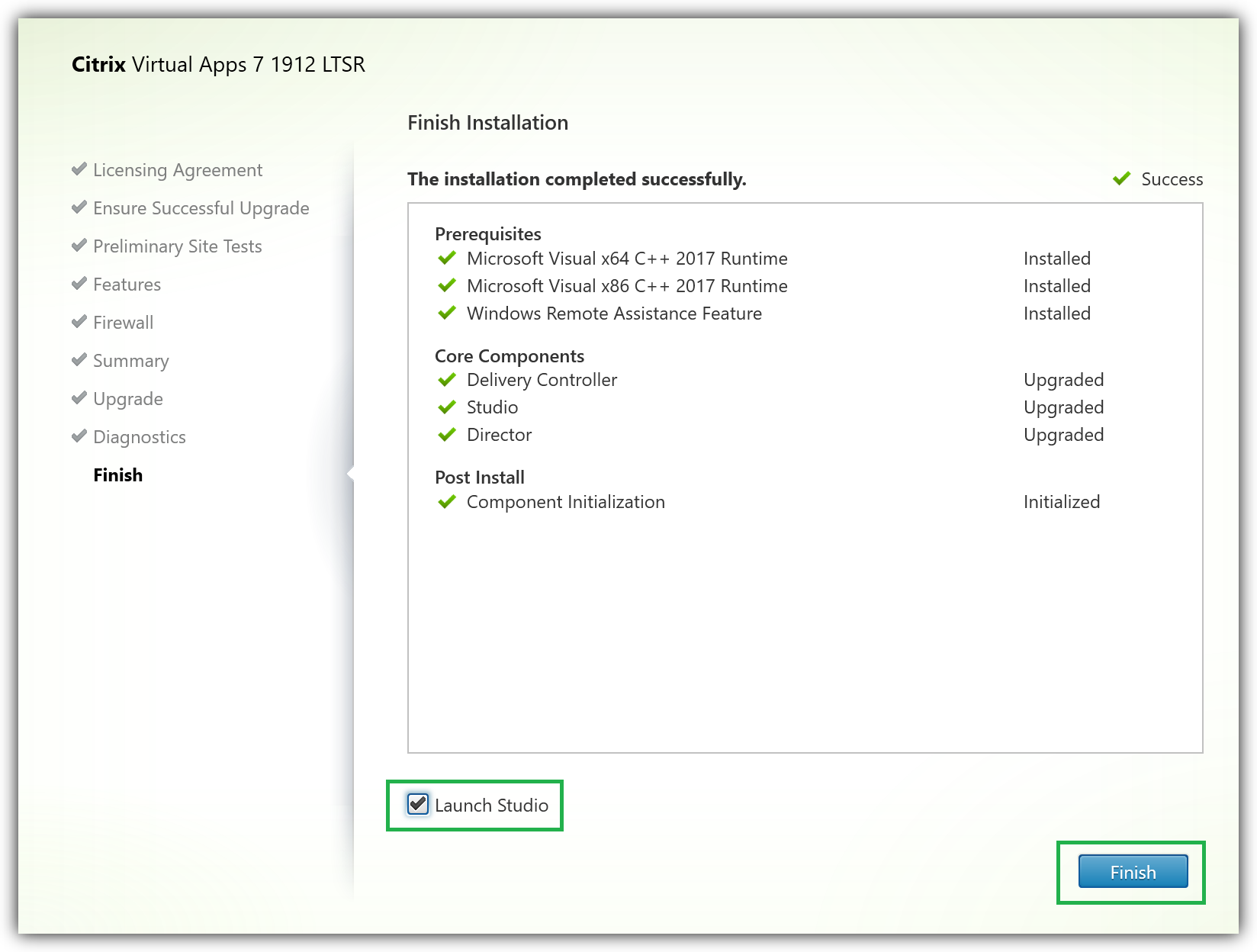Click the Delivery Controller checkmark icon
The width and height of the screenshot is (1257, 952).
(x=447, y=380)
